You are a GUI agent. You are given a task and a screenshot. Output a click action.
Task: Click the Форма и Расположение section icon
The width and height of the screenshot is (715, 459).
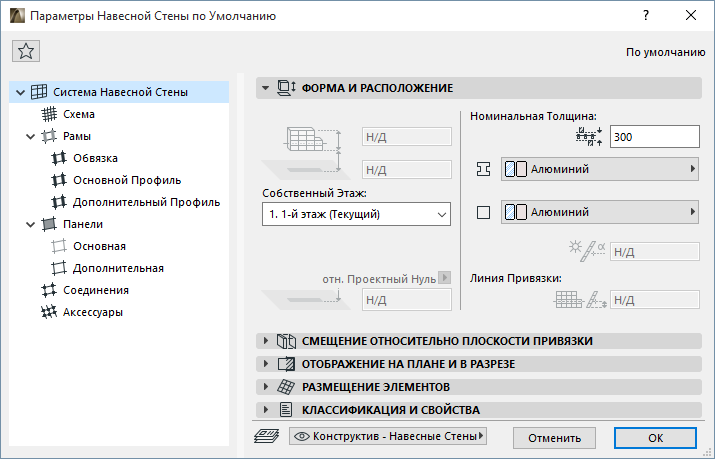click(x=287, y=88)
